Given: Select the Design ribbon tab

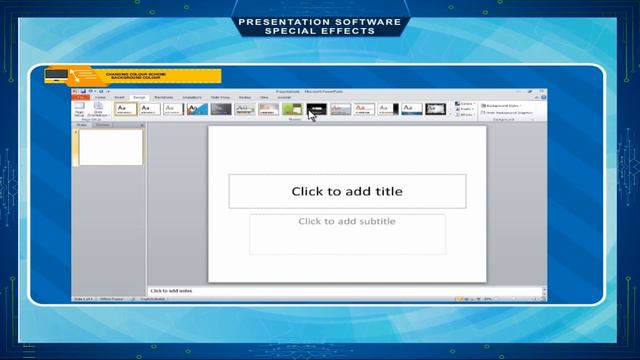Looking at the screenshot, I should click(139, 98).
